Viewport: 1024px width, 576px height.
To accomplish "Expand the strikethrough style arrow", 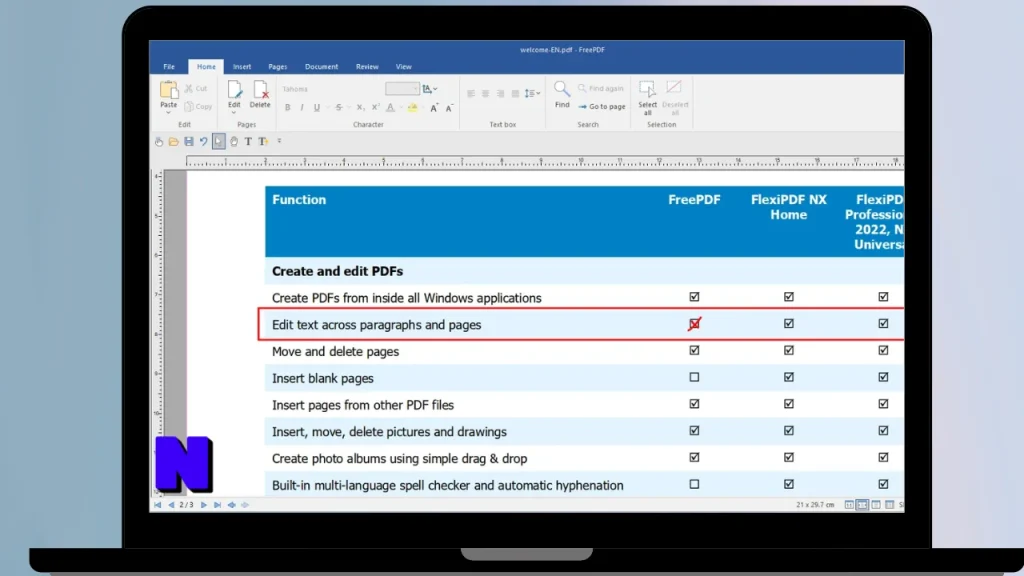I will pyautogui.click(x=349, y=108).
